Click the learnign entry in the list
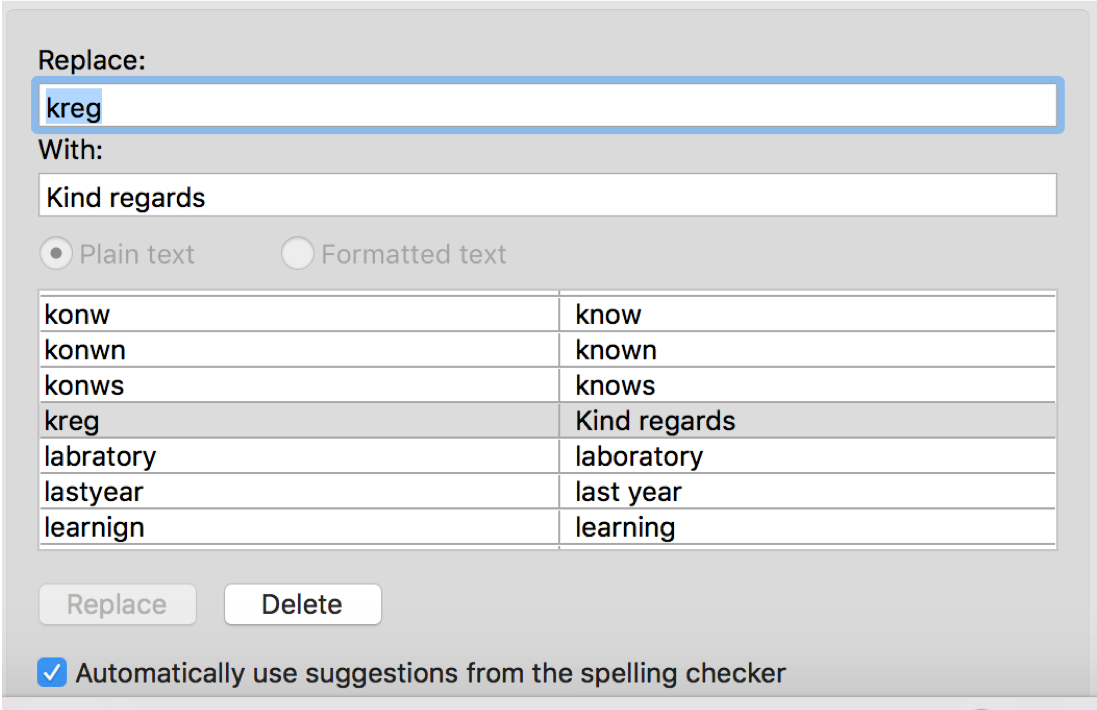 [x=94, y=527]
